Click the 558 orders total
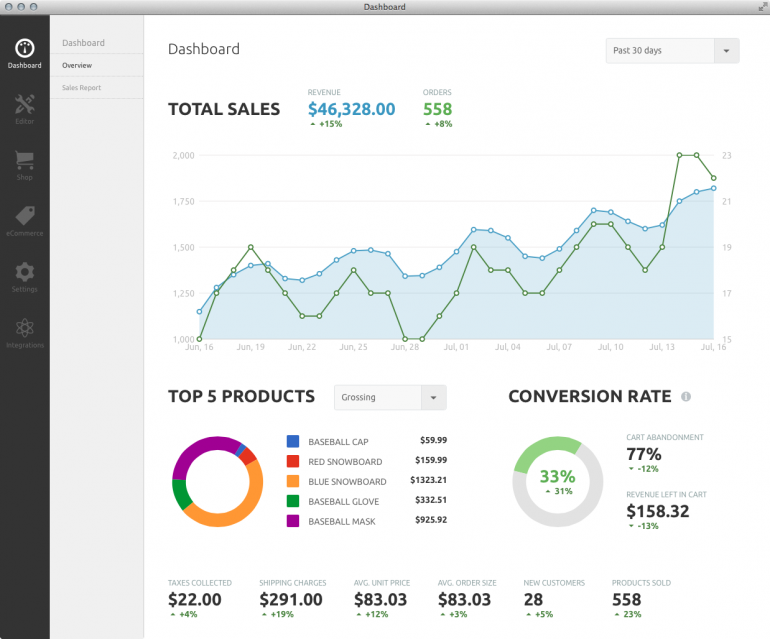The width and height of the screenshot is (770, 639). (x=437, y=109)
